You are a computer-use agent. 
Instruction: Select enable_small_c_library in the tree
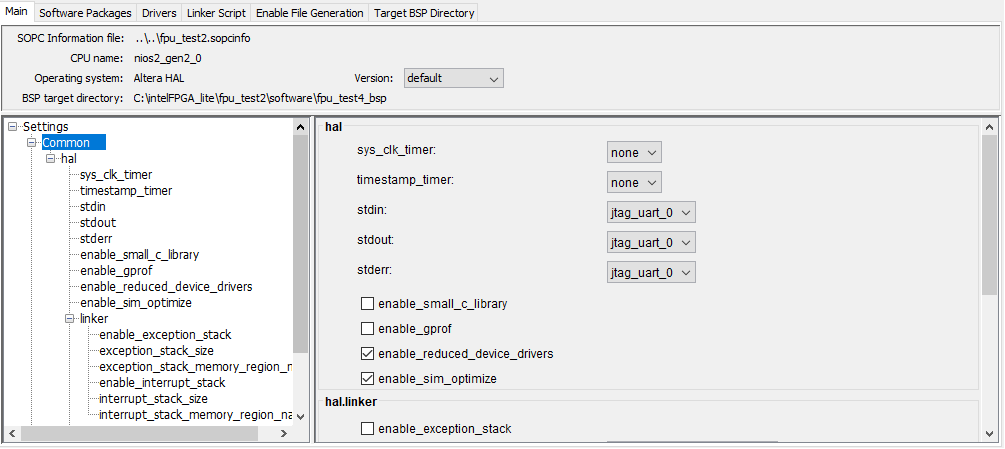(140, 254)
